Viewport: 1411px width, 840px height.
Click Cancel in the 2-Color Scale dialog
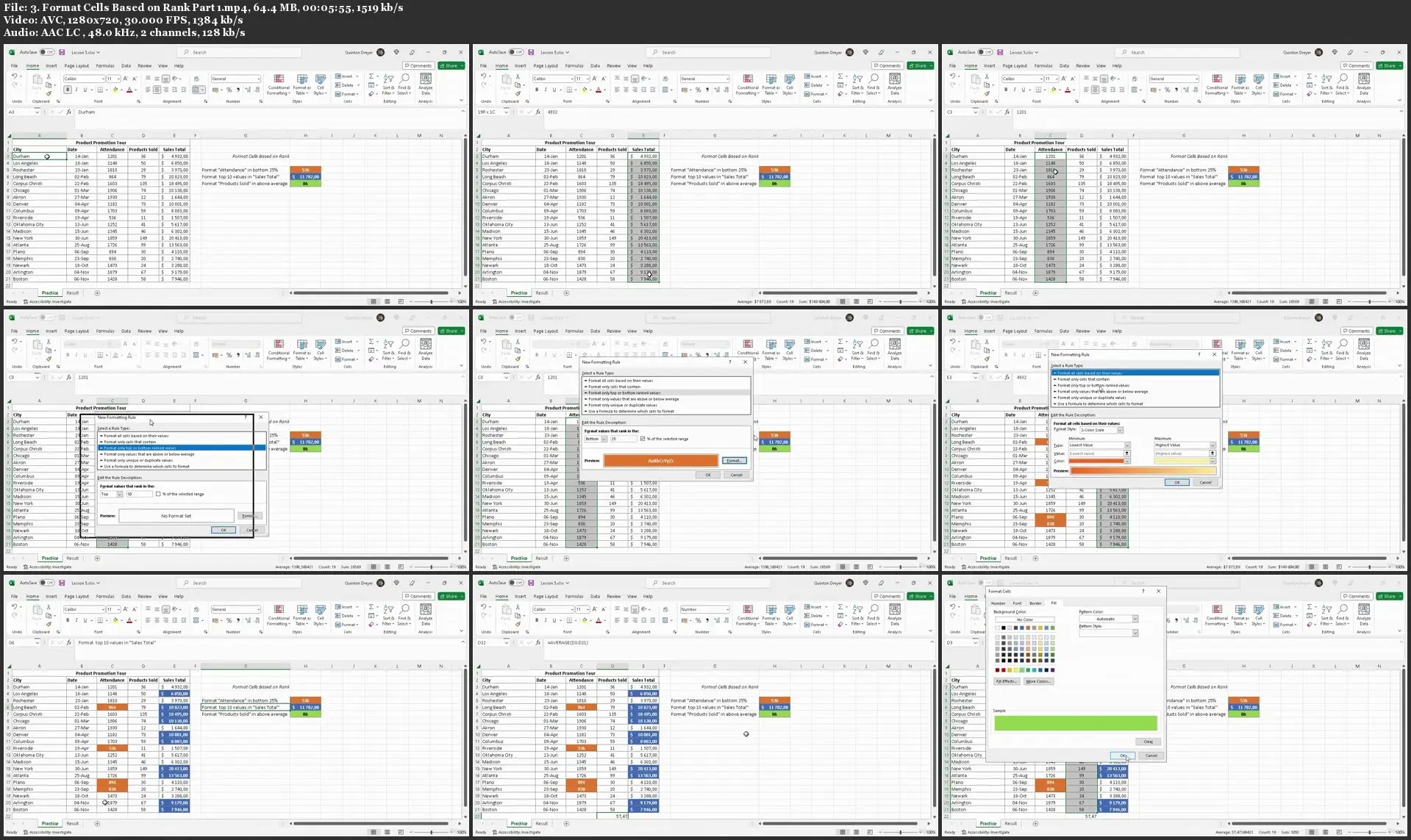(1205, 482)
